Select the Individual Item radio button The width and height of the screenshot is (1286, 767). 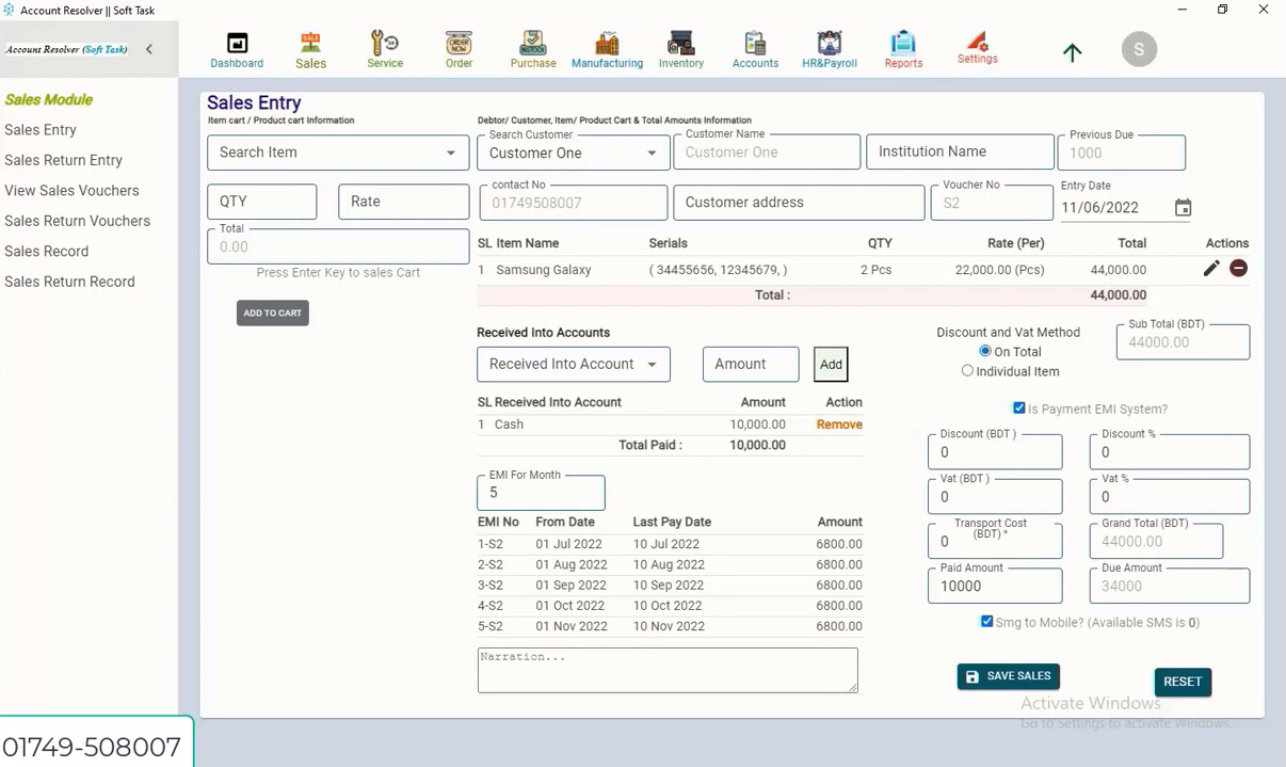click(967, 369)
